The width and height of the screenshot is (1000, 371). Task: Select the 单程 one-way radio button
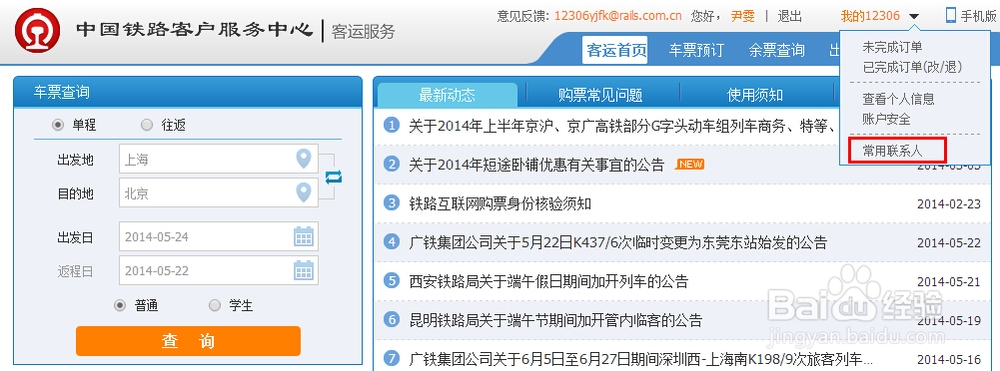pyautogui.click(x=57, y=125)
